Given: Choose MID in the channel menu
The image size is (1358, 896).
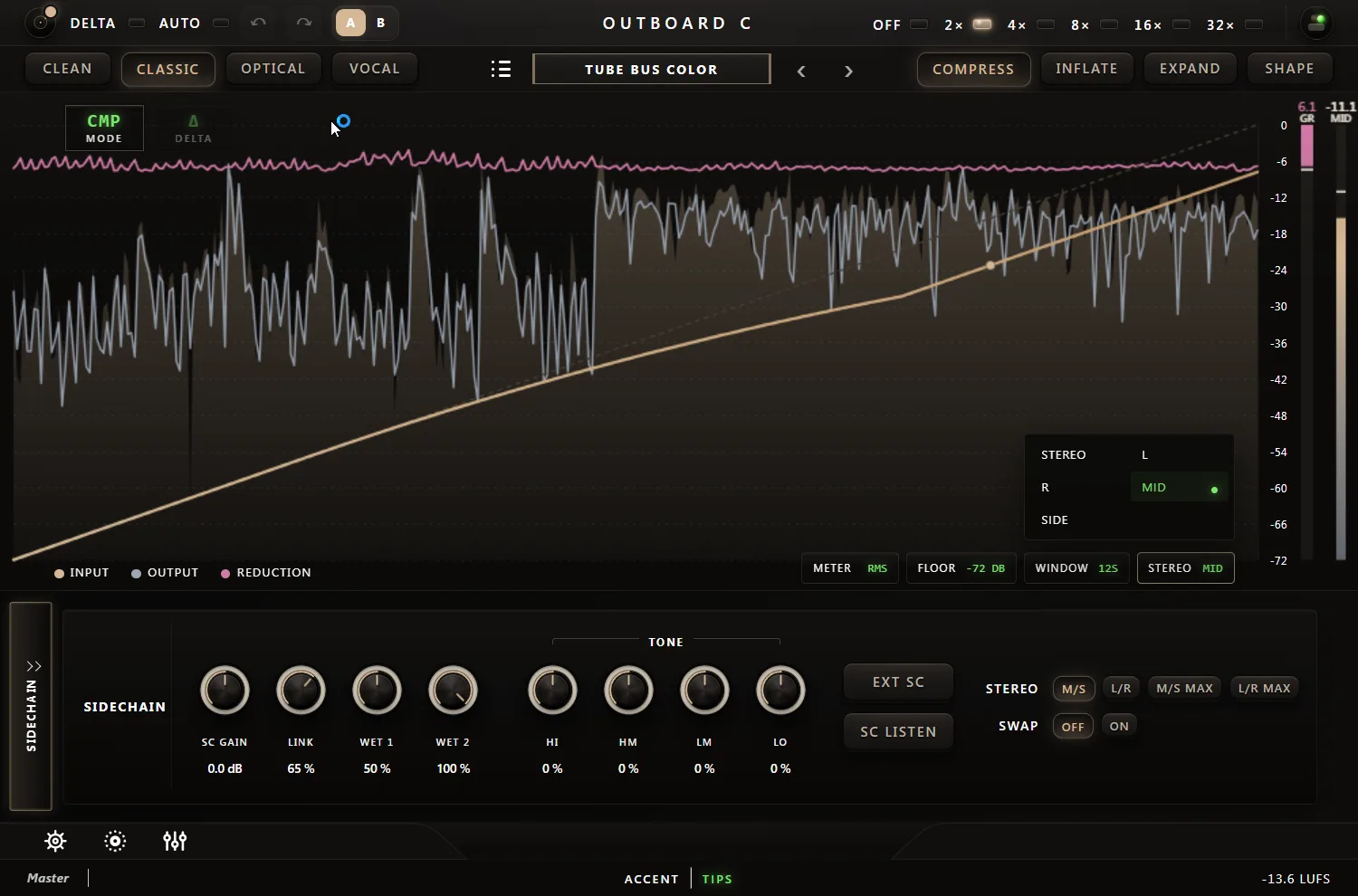Looking at the screenshot, I should click(1179, 488).
